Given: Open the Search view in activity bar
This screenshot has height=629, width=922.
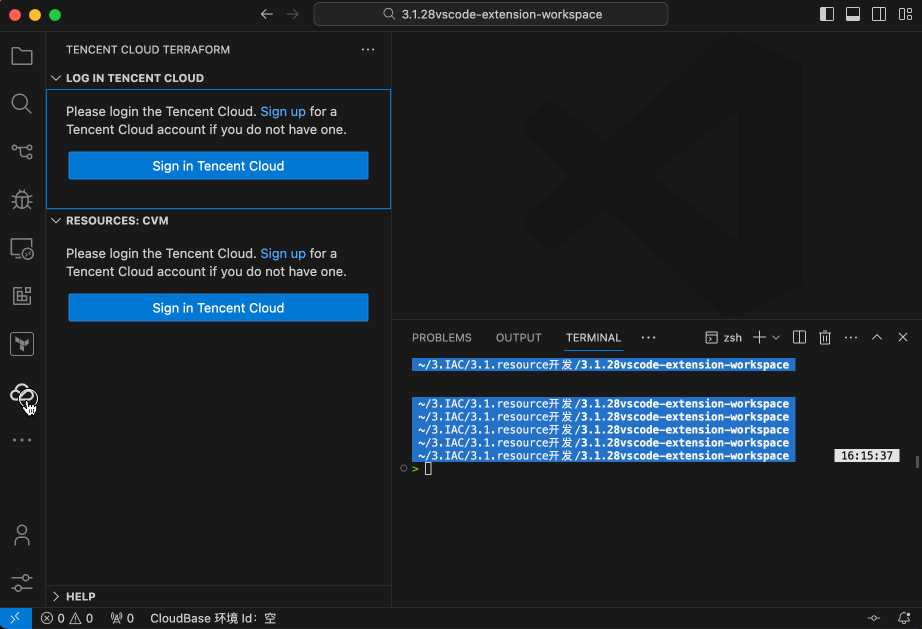Looking at the screenshot, I should click(22, 104).
